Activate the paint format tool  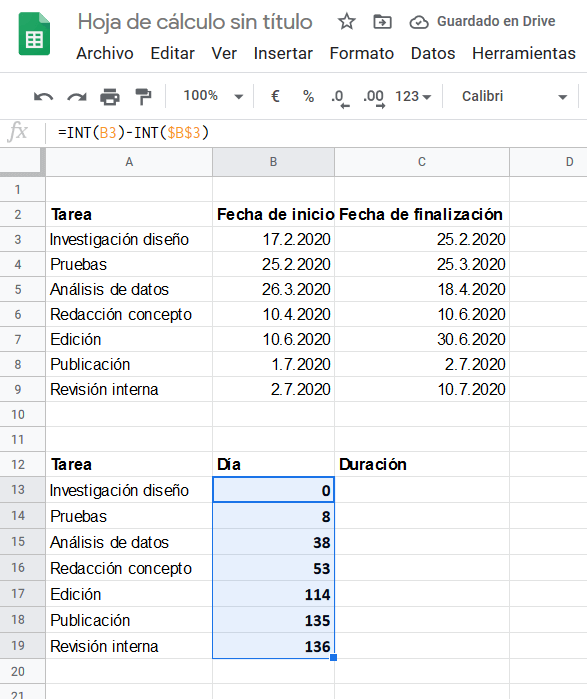coord(143,96)
